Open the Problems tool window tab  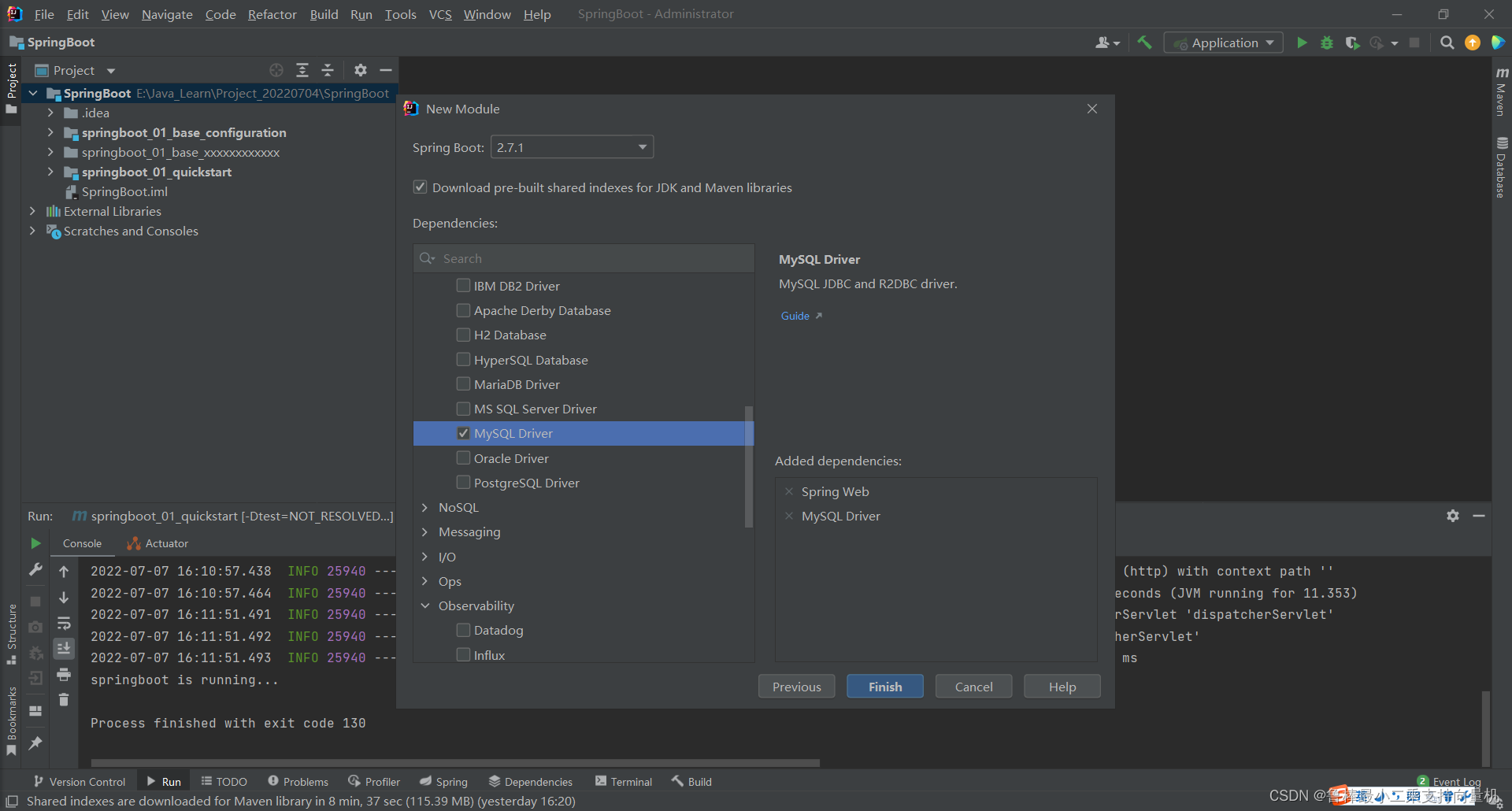298,781
